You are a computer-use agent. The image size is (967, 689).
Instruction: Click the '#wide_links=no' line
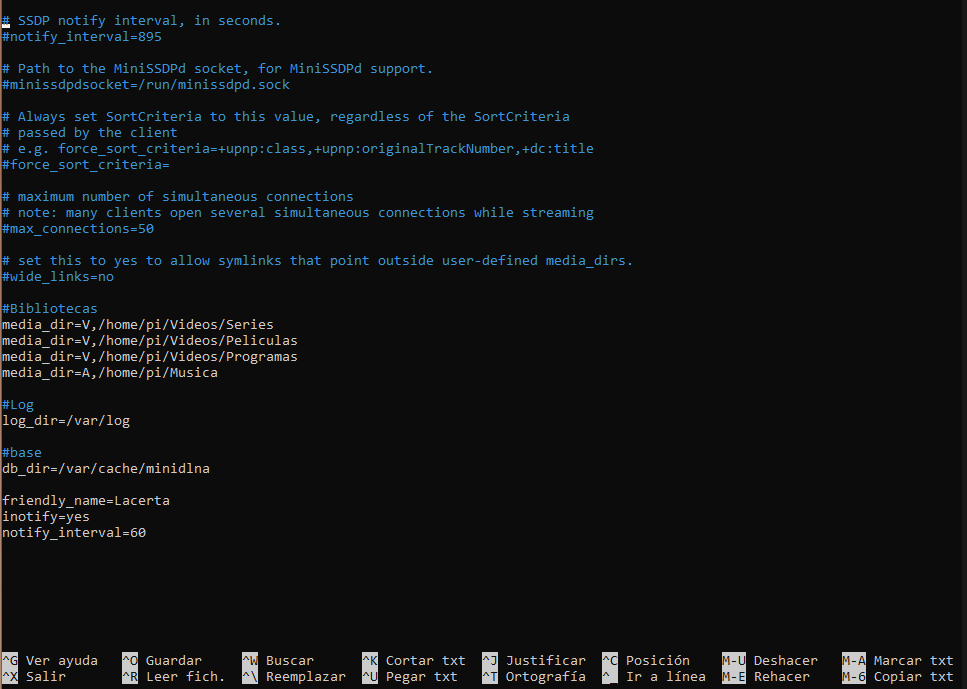58,278
